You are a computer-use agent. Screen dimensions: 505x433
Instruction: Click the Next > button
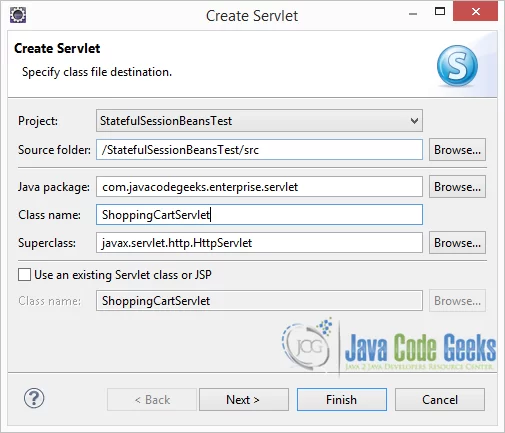point(244,399)
